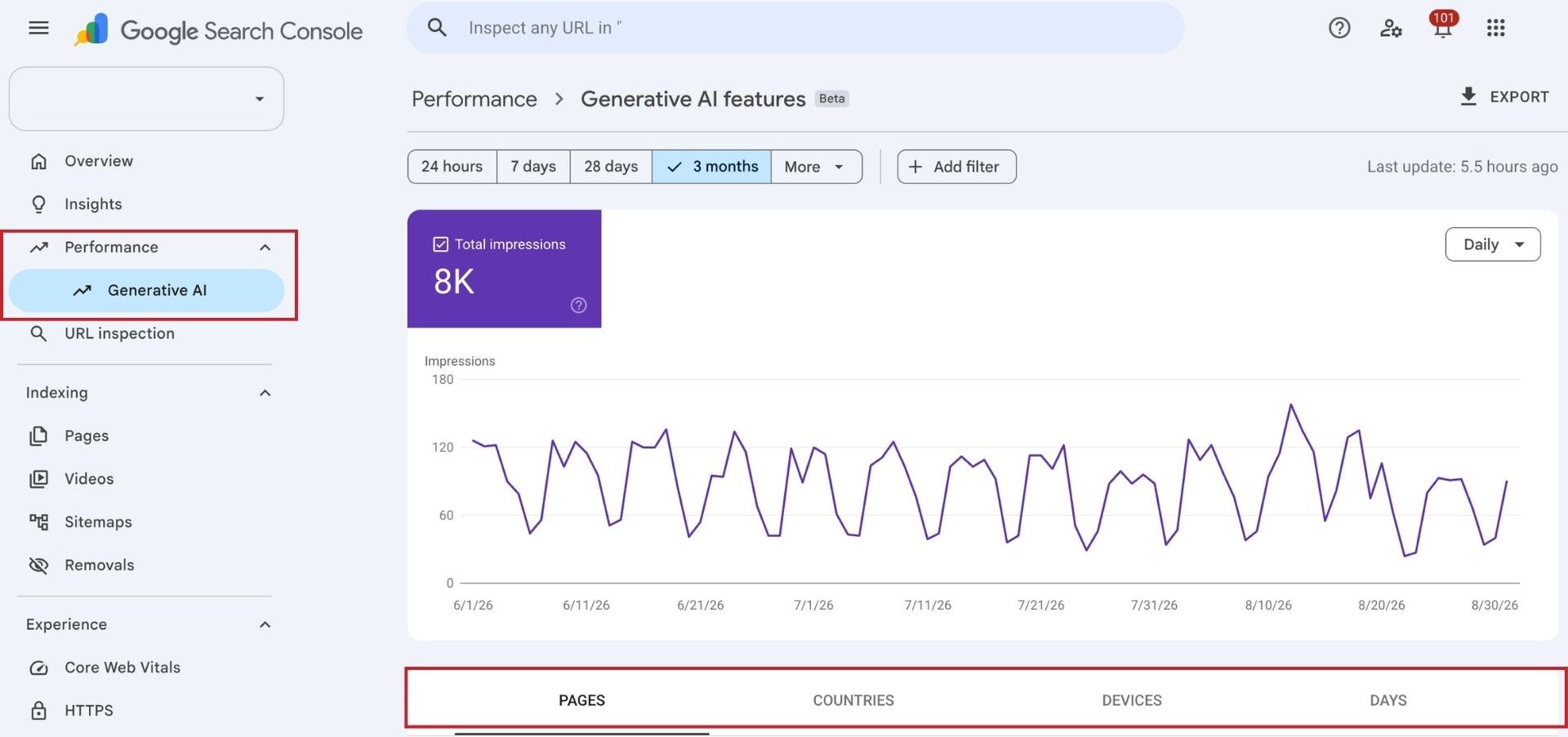
Task: Click the 8/10/26 axis date label
Action: click(1268, 605)
